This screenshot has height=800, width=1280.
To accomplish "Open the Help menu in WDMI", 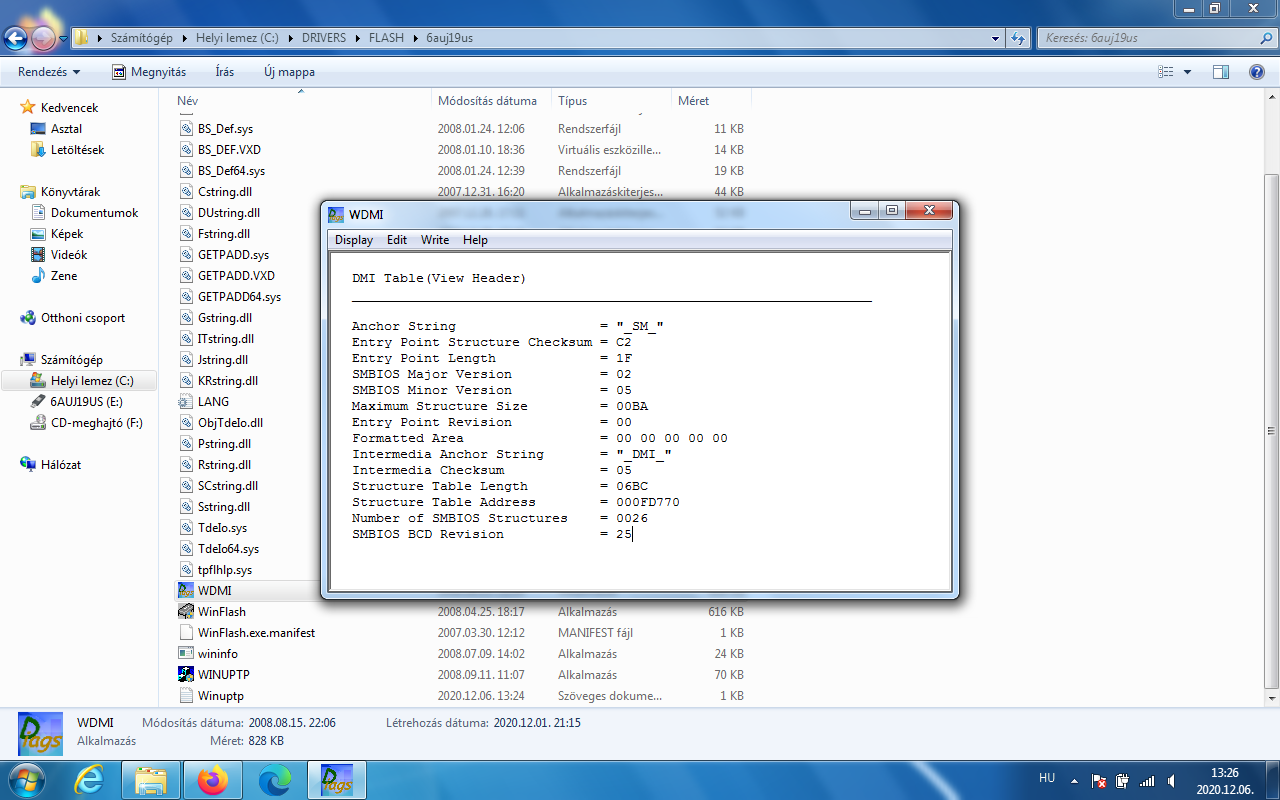I will 475,240.
